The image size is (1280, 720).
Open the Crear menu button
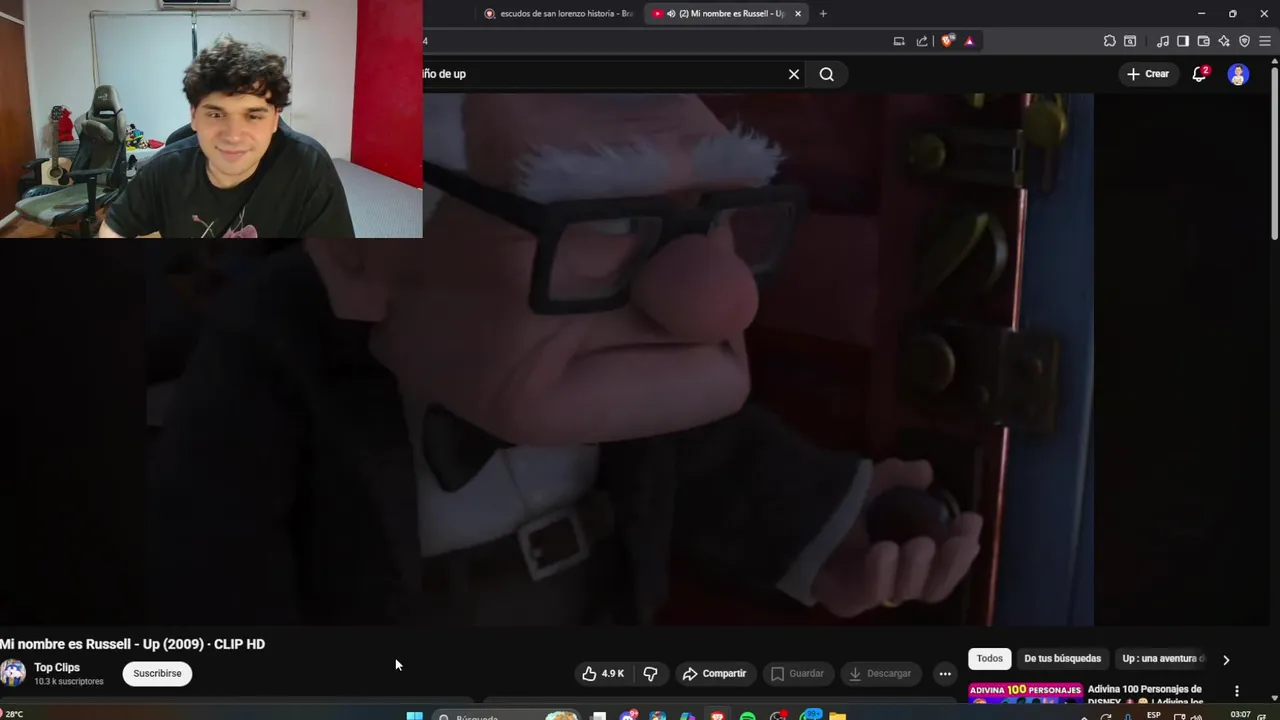pos(1148,74)
